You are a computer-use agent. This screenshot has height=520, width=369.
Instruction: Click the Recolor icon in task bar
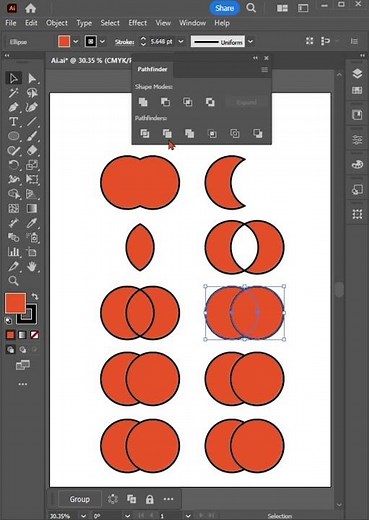113,499
